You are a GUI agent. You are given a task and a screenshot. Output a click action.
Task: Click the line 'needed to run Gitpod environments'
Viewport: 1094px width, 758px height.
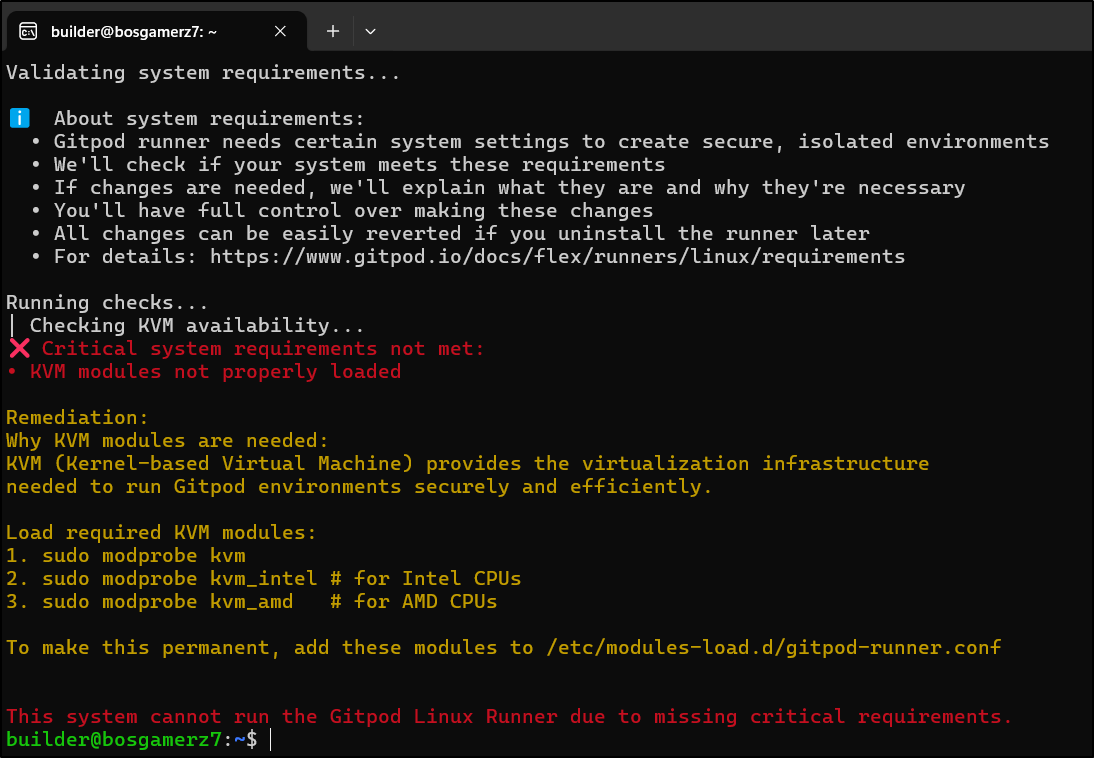click(359, 486)
